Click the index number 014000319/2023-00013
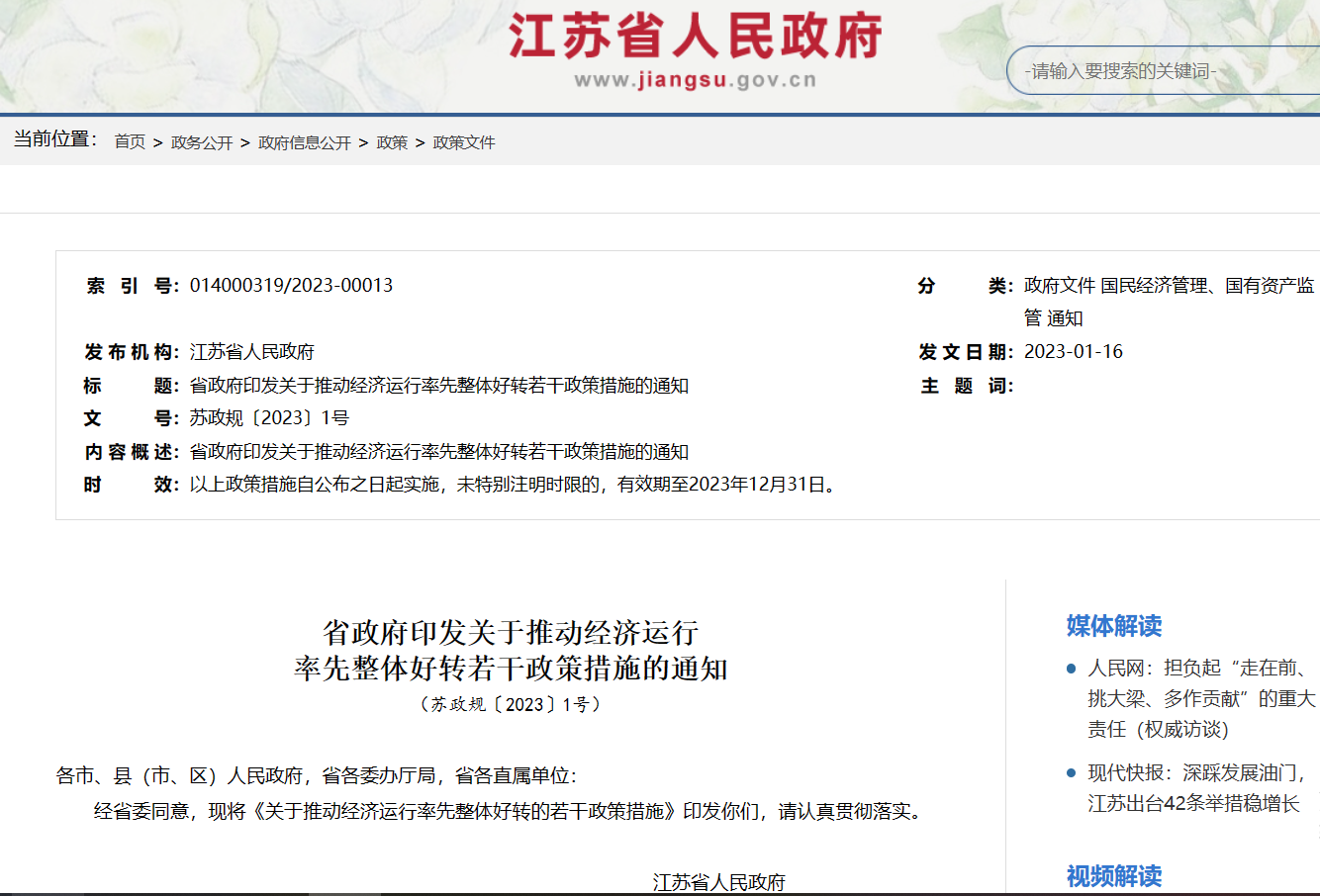The image size is (1320, 896). pos(291,286)
